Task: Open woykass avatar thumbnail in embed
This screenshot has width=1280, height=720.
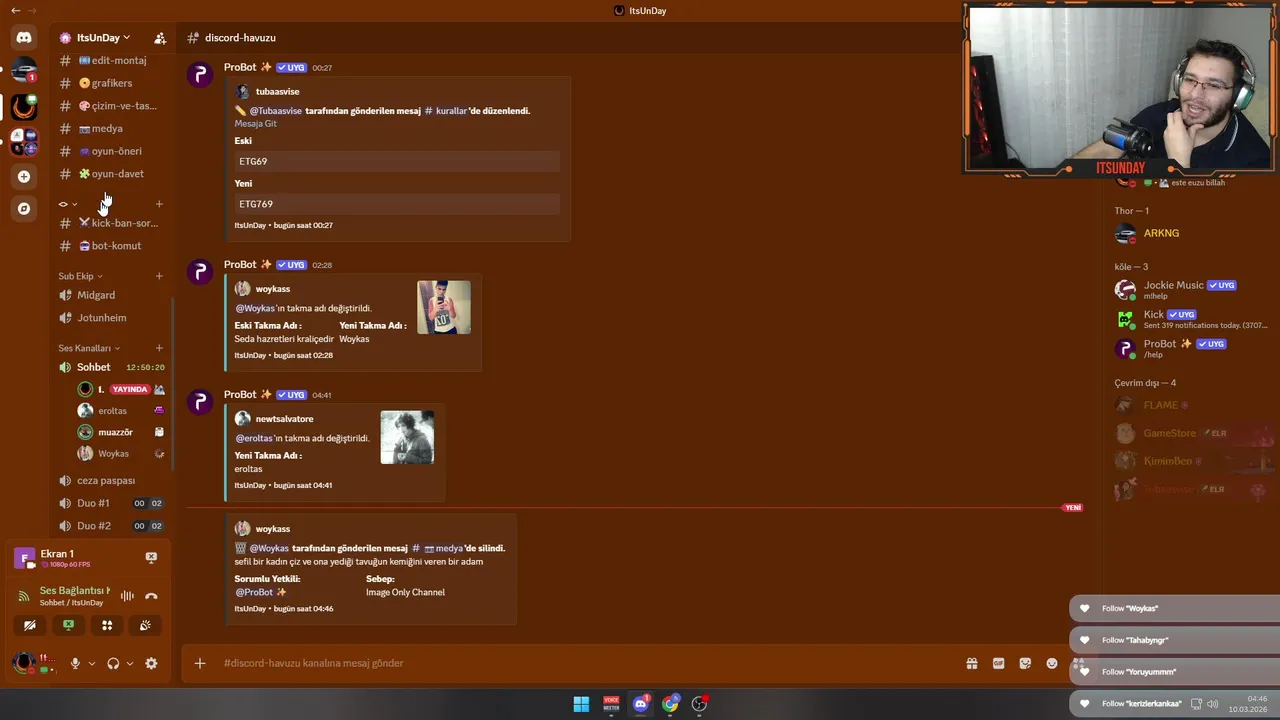Action: pyautogui.click(x=444, y=307)
